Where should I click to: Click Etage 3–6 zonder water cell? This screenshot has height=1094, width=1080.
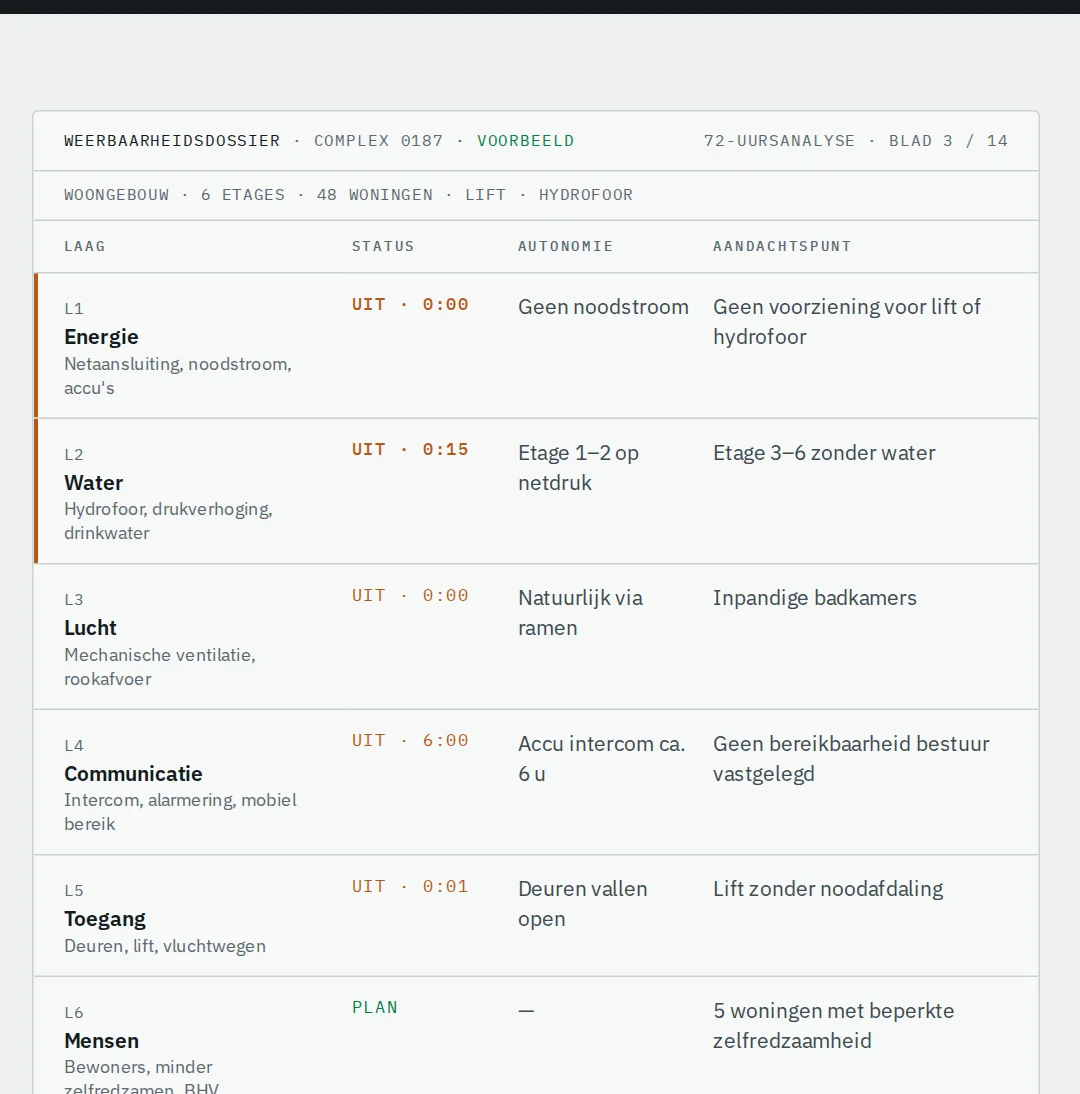point(824,453)
